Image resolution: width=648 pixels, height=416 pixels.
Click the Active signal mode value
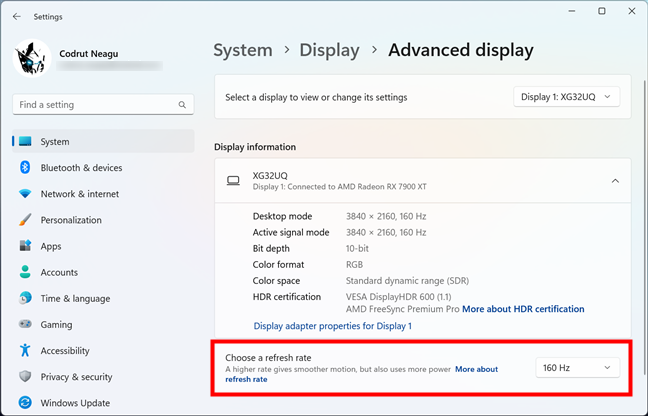[x=386, y=232]
